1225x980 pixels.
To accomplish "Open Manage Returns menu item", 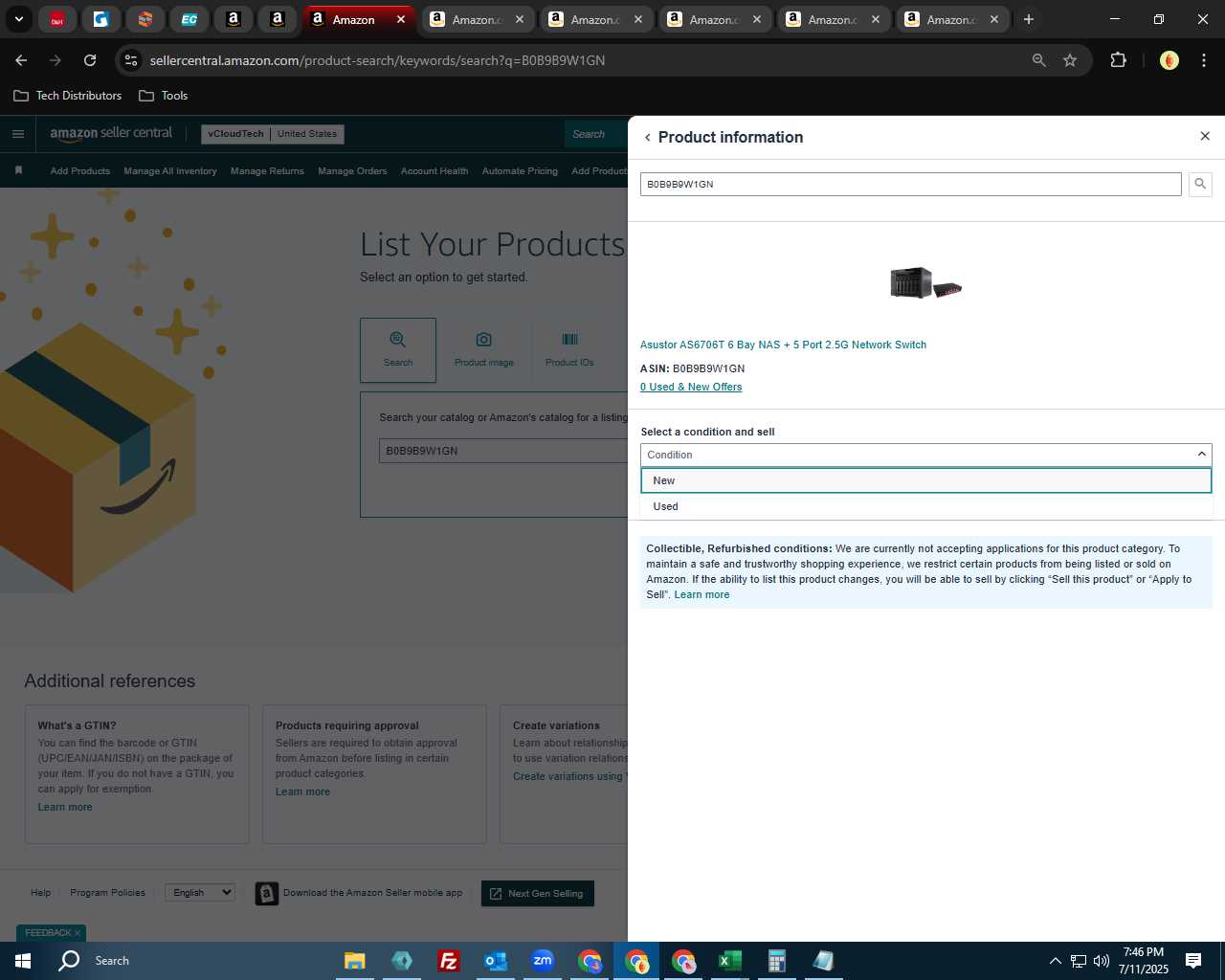I will point(267,171).
